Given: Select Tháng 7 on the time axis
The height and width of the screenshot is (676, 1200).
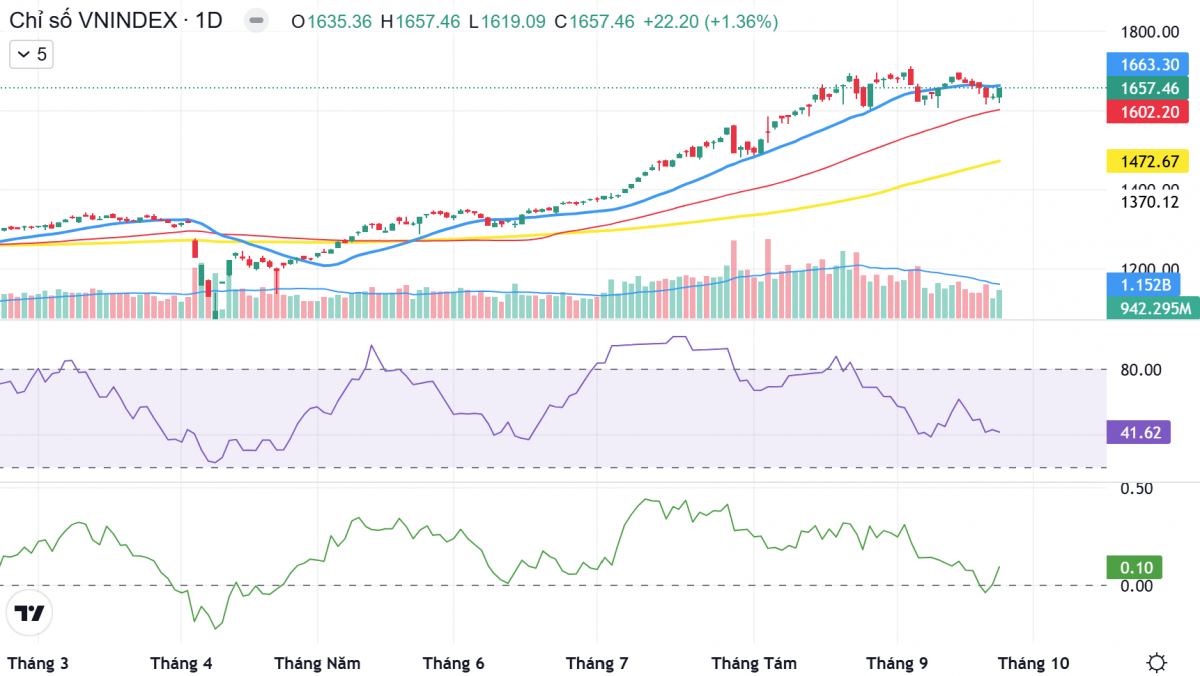Looking at the screenshot, I should click(597, 663).
